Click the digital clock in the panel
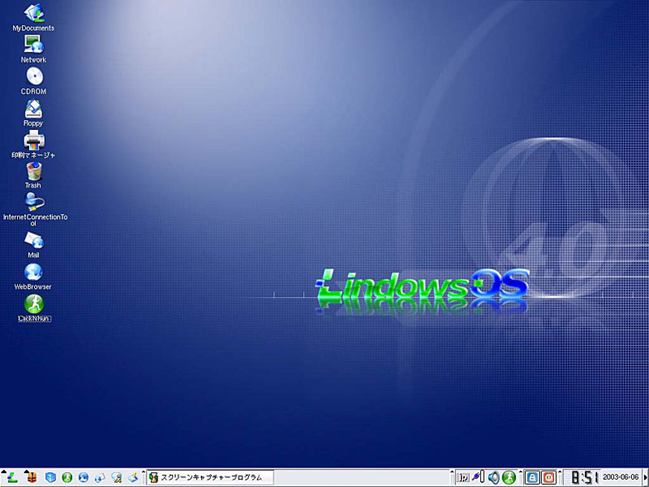 tap(584, 478)
